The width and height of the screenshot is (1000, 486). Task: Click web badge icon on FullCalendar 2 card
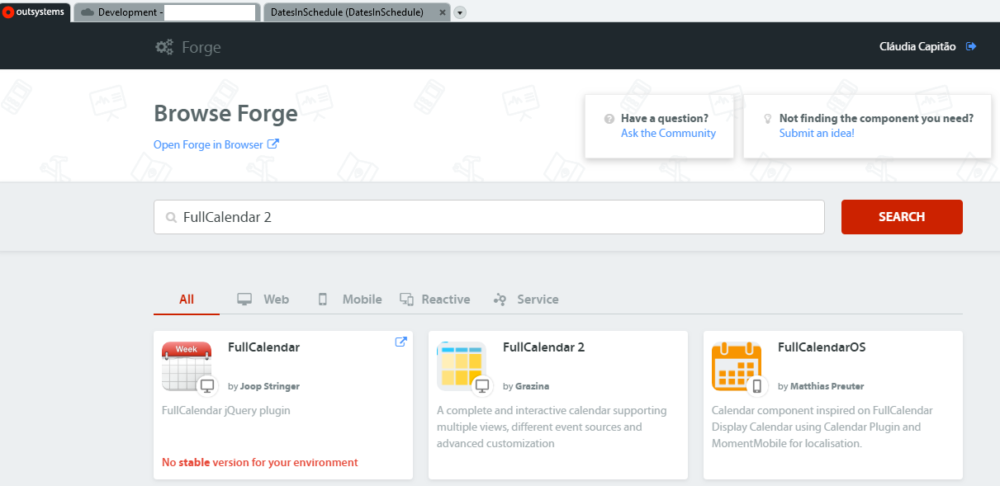(482, 386)
